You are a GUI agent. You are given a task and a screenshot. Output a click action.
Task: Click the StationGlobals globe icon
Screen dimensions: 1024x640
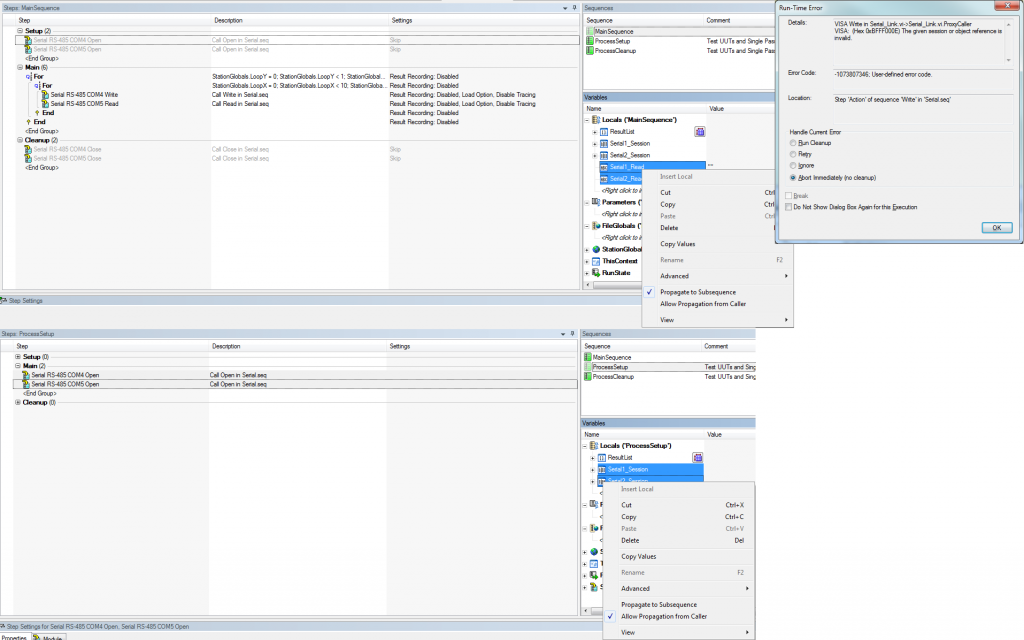click(596, 249)
